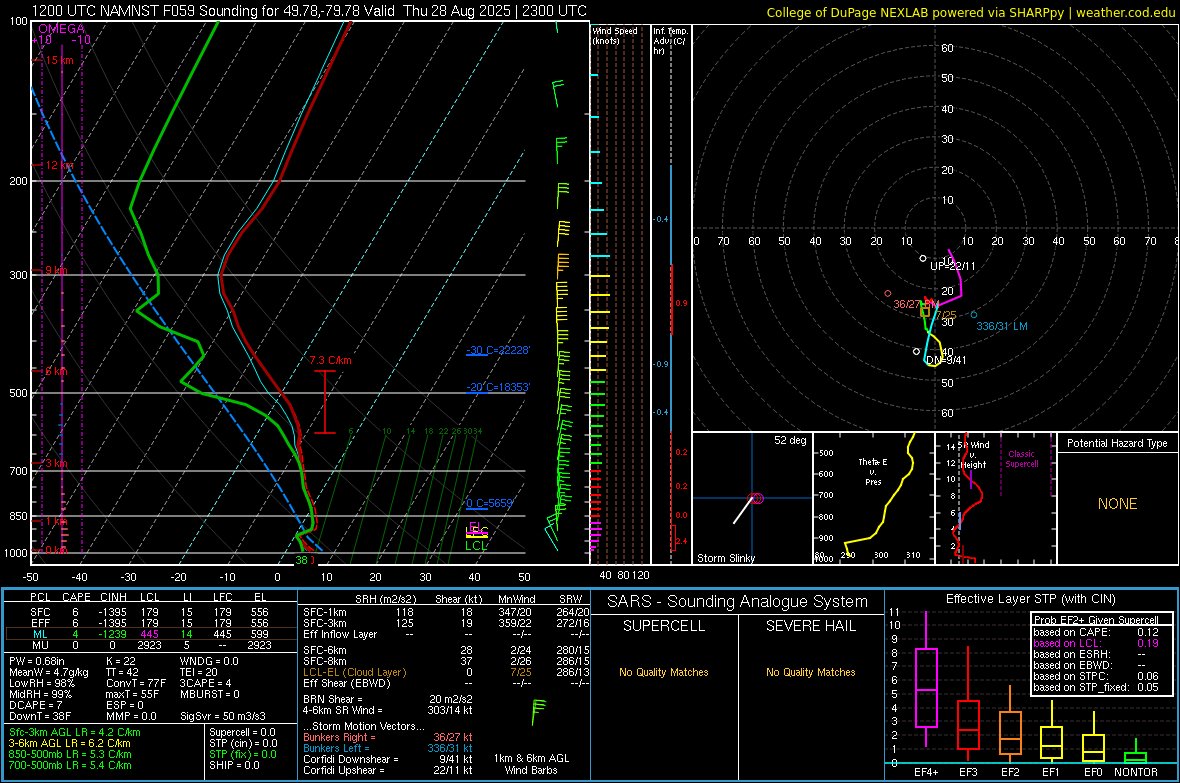Click the magenta based on LCL: 0.19 line
This screenshot has width=1180, height=783.
click(1096, 643)
